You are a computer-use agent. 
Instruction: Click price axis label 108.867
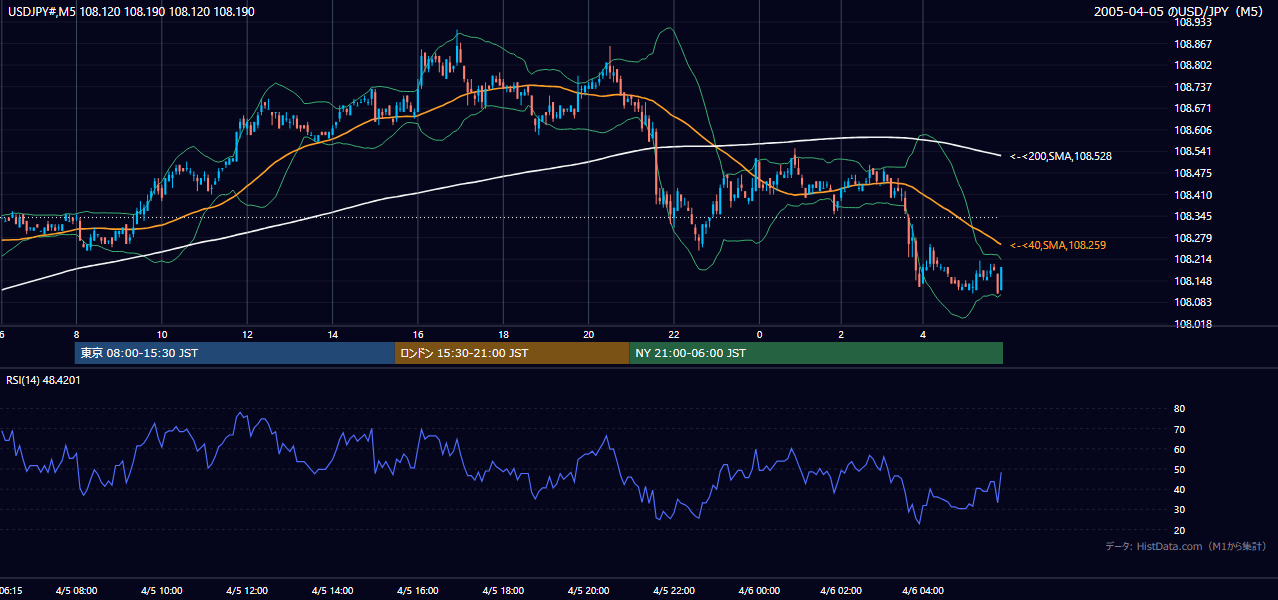tap(1195, 44)
